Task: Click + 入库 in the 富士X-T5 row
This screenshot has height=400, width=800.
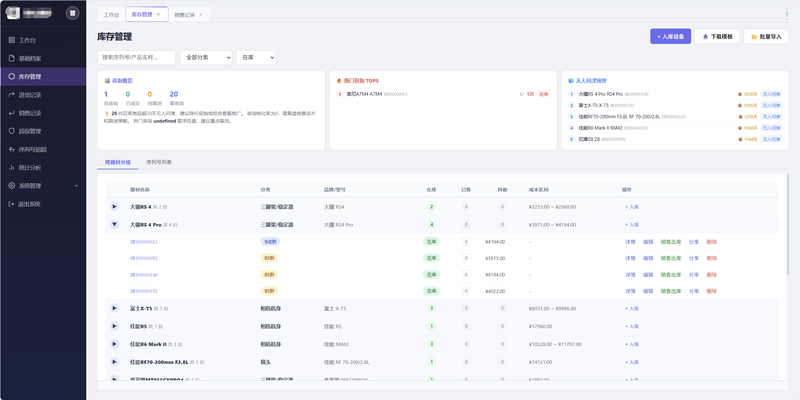Action: pos(632,309)
